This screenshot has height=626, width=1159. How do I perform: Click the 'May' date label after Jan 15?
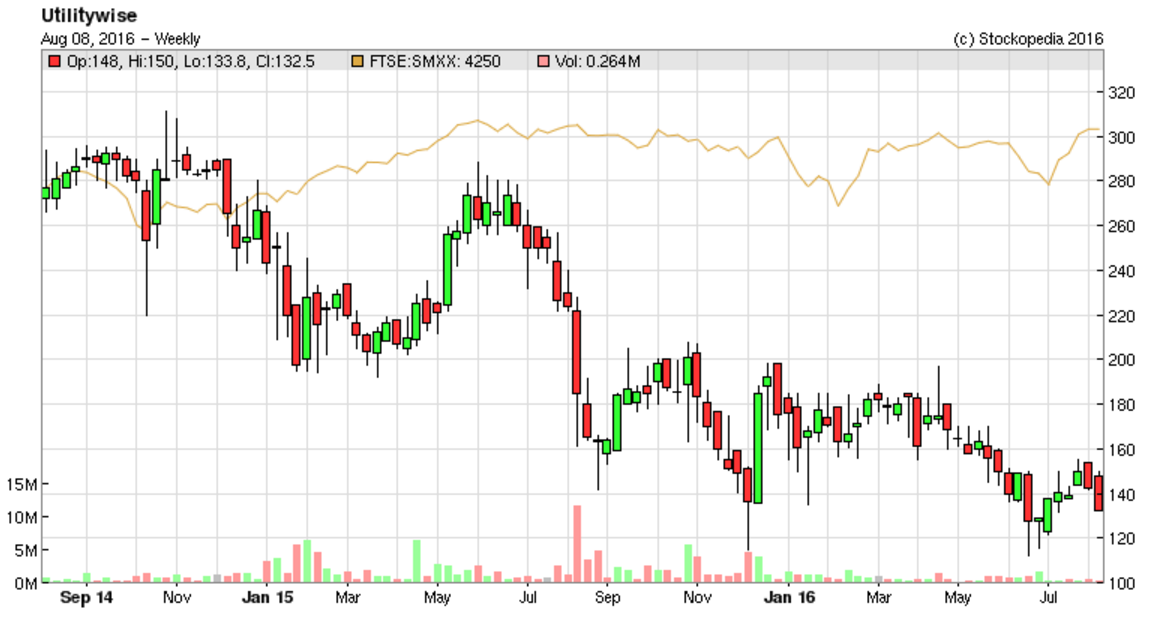(x=437, y=597)
